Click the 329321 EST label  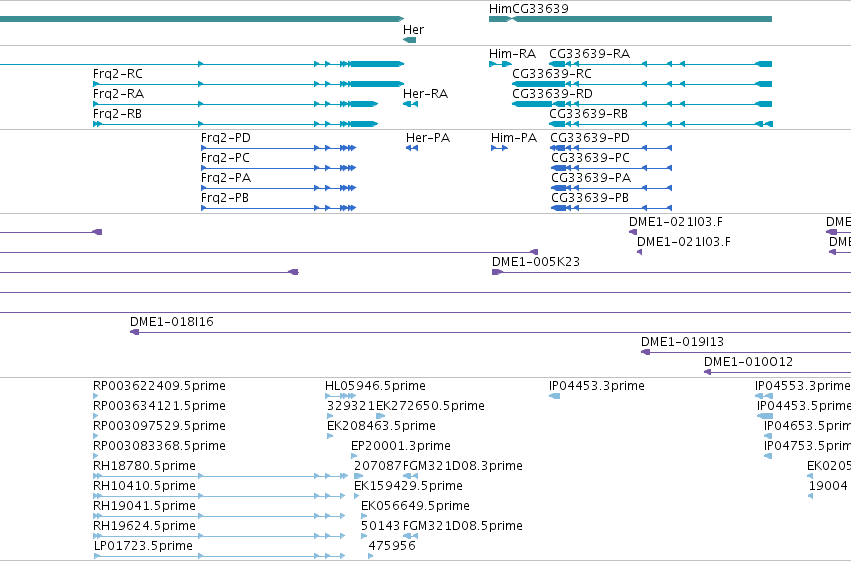tap(351, 406)
